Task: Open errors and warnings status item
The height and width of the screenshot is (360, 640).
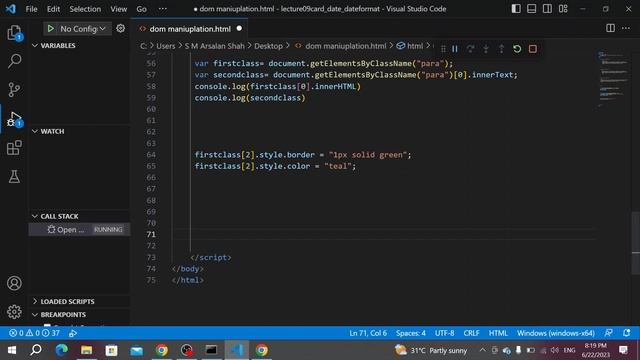Action: [34, 333]
